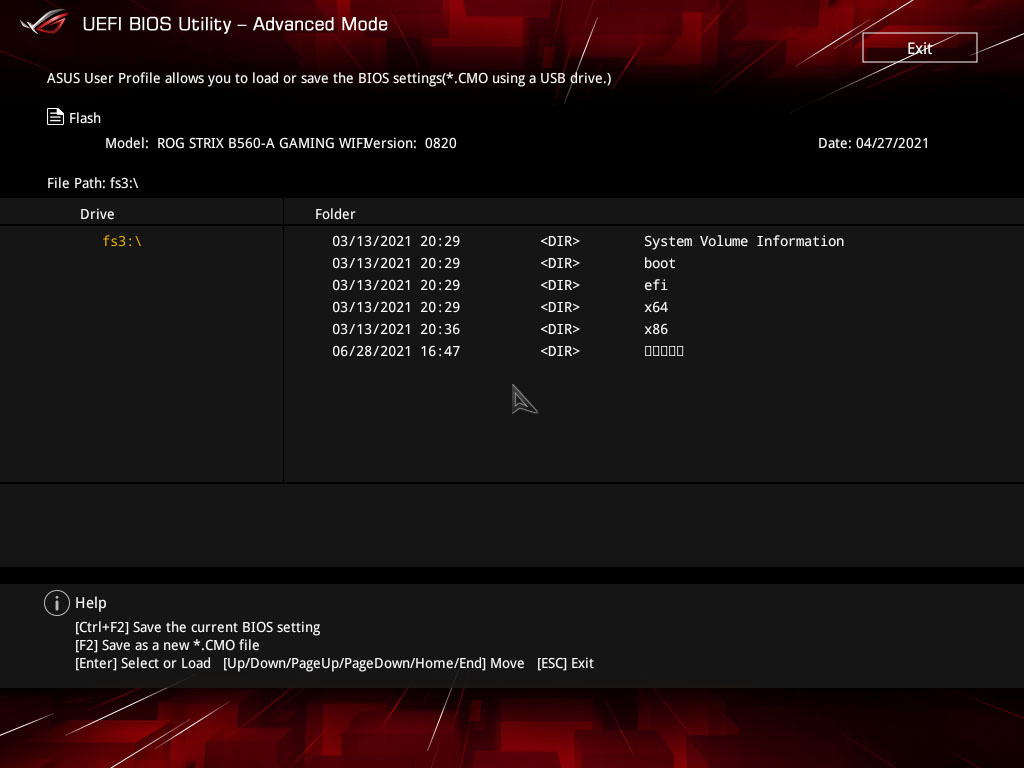Image resolution: width=1024 pixels, height=768 pixels.
Task: Click the DIR tag of System Volume Information
Action: 560,241
